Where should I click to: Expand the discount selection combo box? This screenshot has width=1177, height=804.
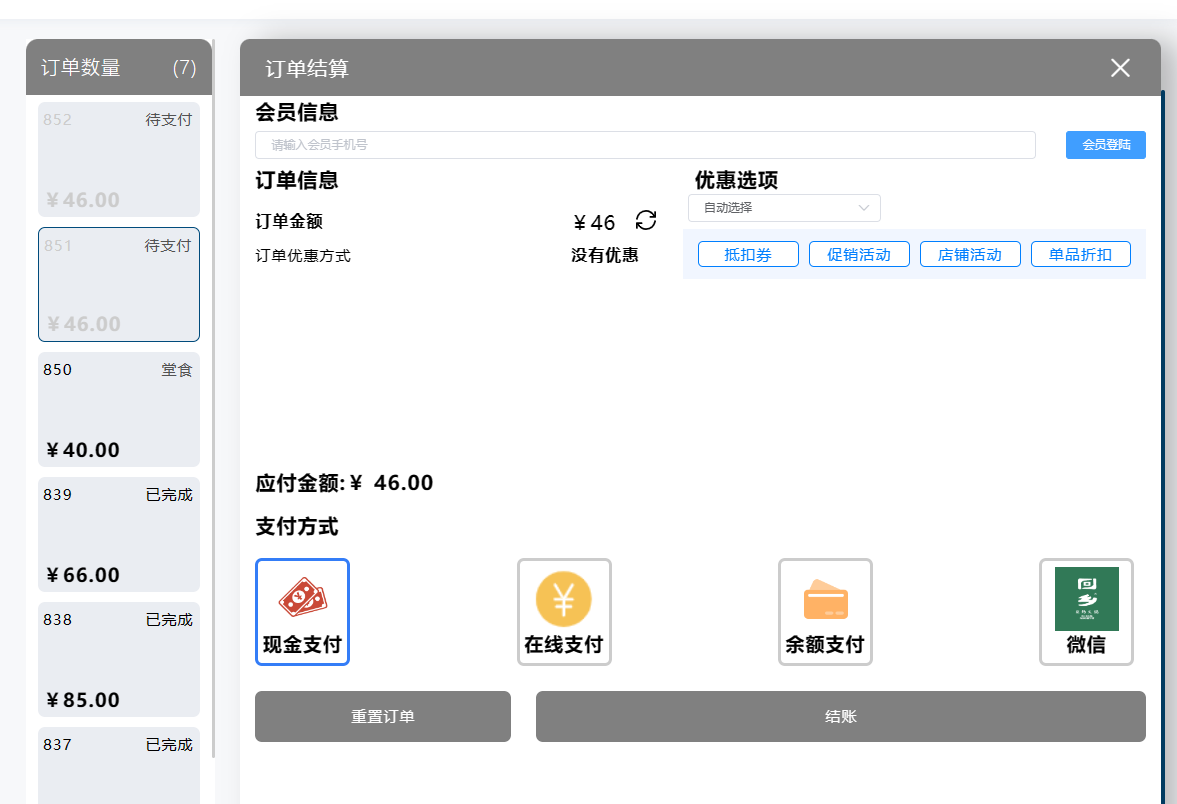pos(784,208)
